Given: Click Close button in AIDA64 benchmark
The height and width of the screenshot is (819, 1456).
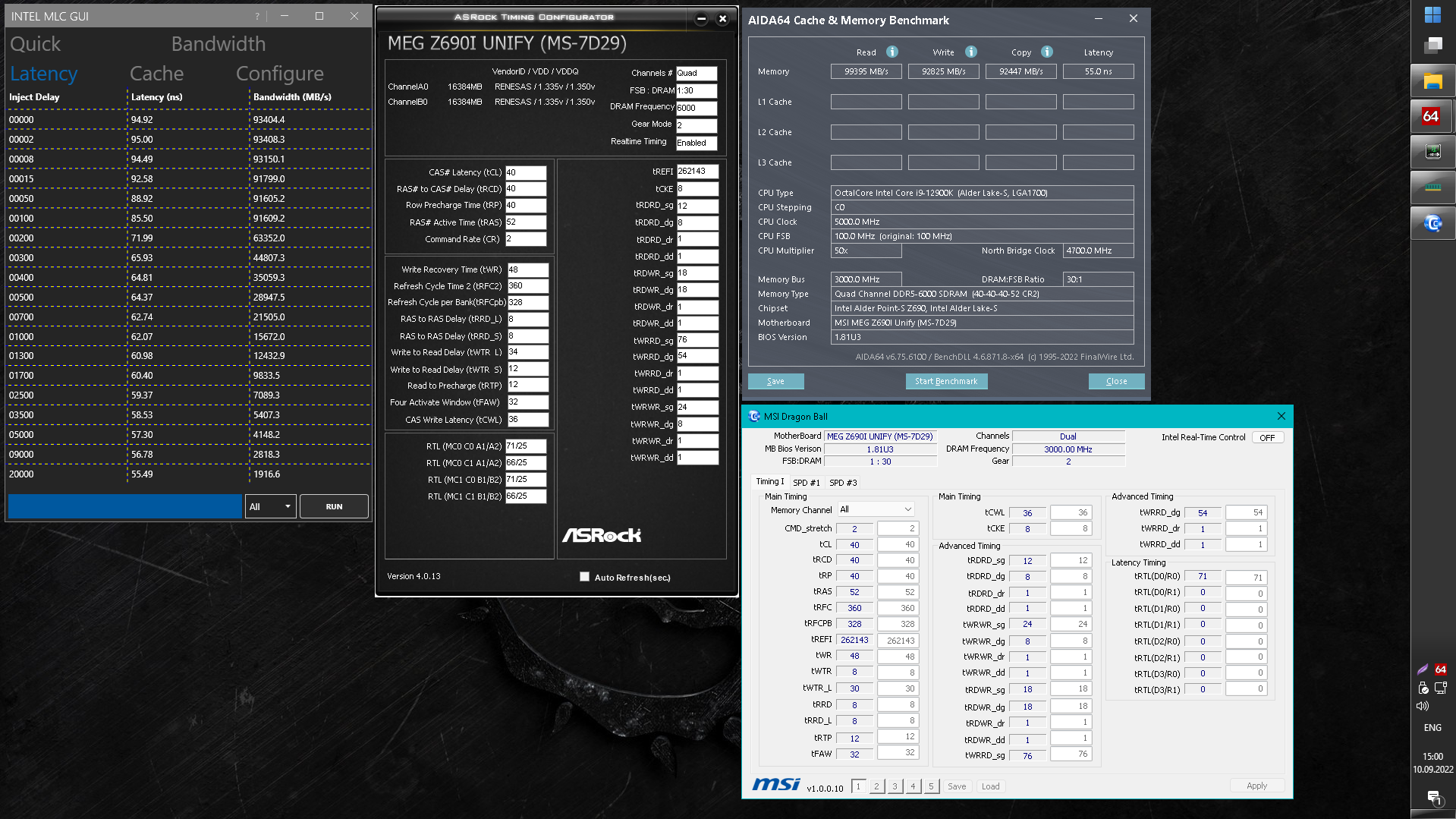Looking at the screenshot, I should coord(1116,381).
